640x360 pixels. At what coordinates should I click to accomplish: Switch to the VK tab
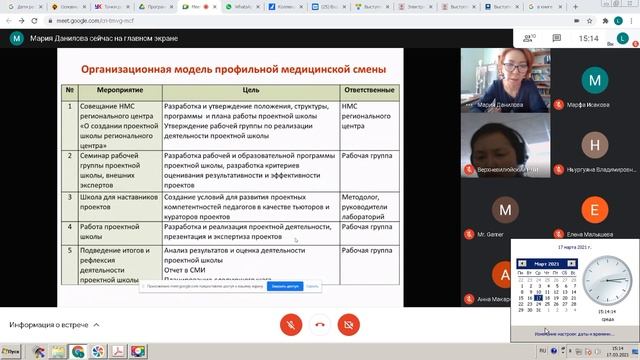[x=111, y=7]
